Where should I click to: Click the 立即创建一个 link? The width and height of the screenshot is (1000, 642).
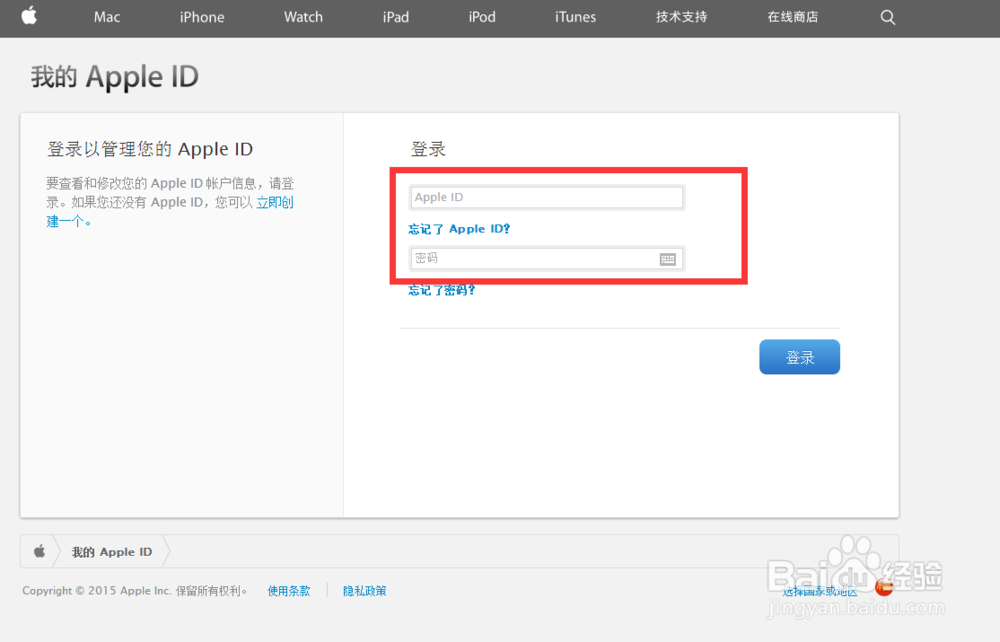[275, 203]
